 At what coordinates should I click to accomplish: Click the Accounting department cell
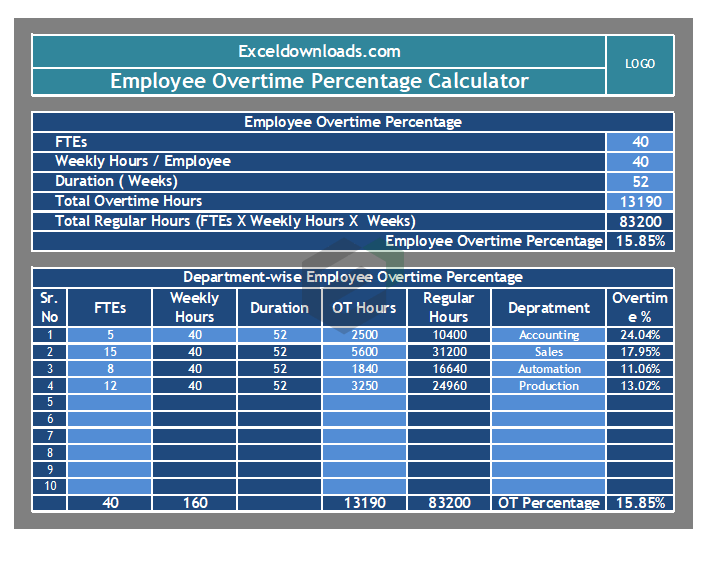[548, 335]
